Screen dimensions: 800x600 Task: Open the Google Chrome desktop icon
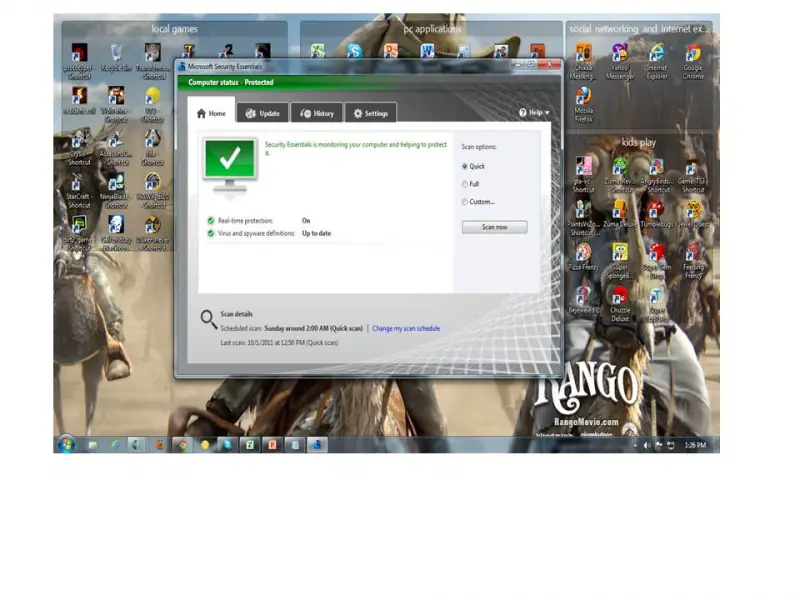[x=693, y=61]
